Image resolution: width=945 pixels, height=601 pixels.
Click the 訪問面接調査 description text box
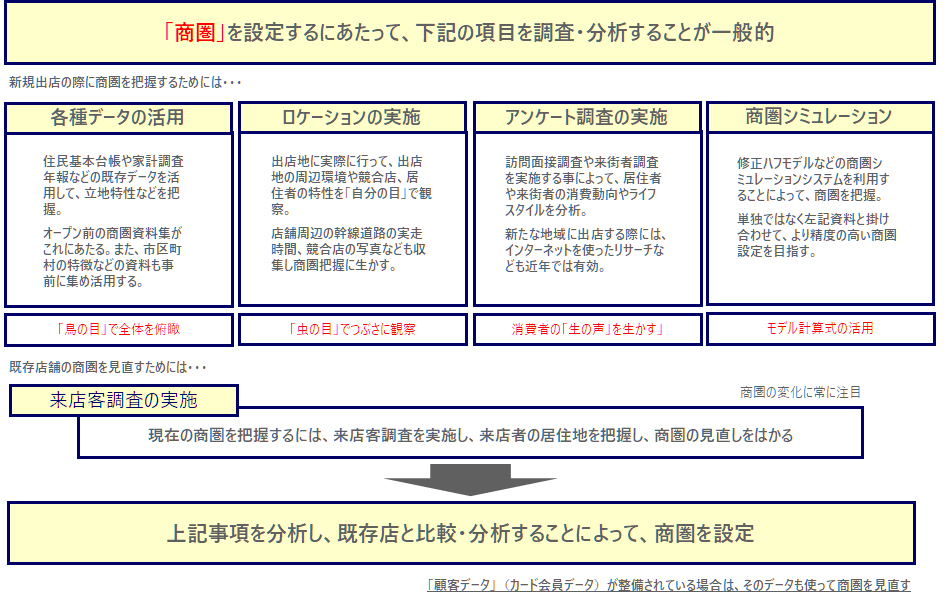pyautogui.click(x=586, y=220)
